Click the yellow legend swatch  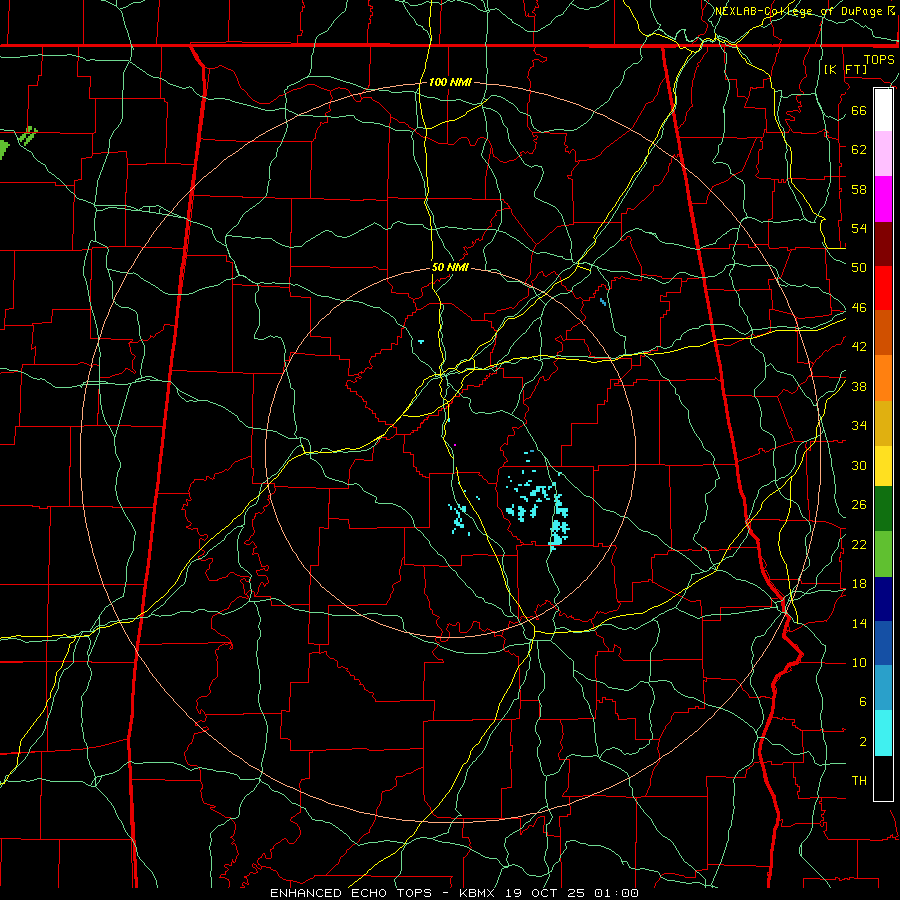pos(883,466)
